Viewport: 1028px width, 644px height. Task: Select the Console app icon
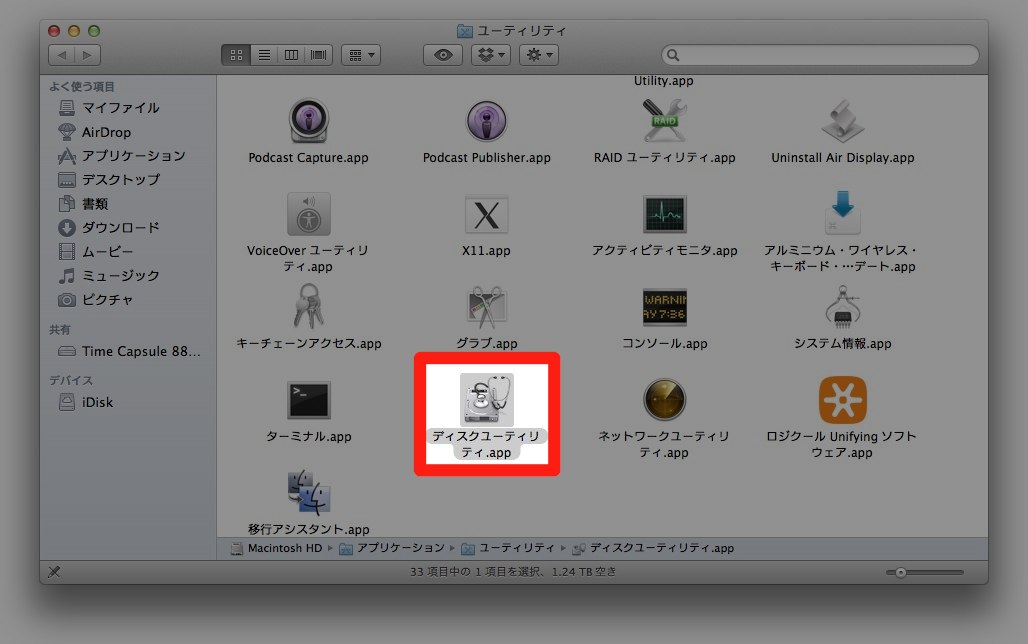664,307
